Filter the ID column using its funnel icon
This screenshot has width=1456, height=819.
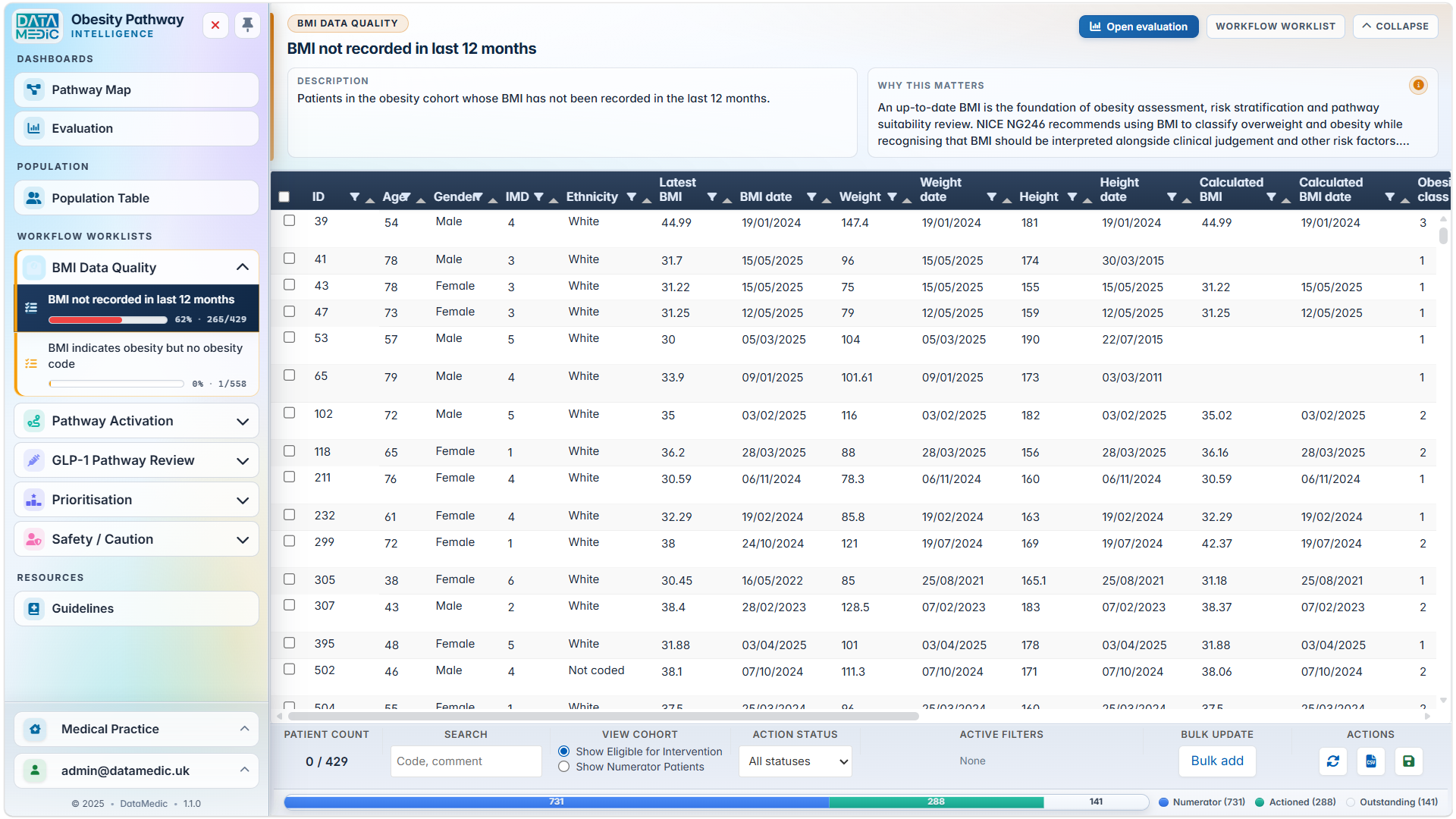pyautogui.click(x=354, y=197)
